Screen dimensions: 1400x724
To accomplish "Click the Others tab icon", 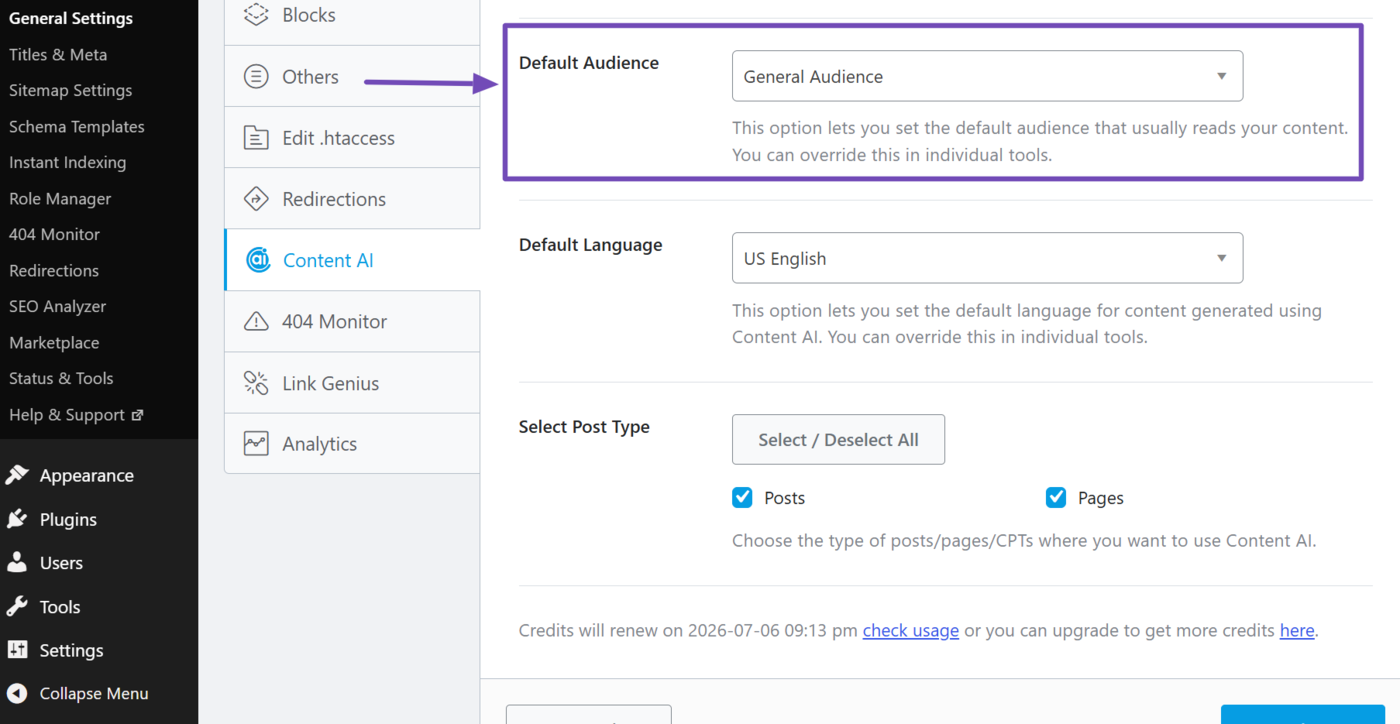I will 256,76.
